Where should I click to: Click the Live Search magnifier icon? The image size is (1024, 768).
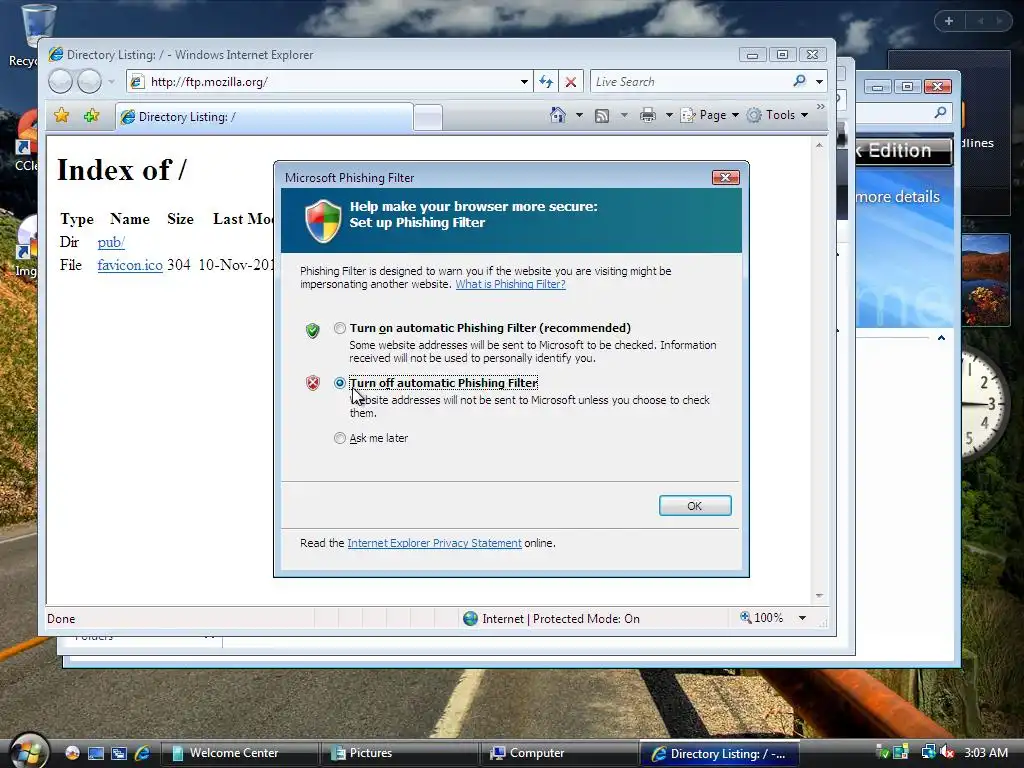[799, 81]
